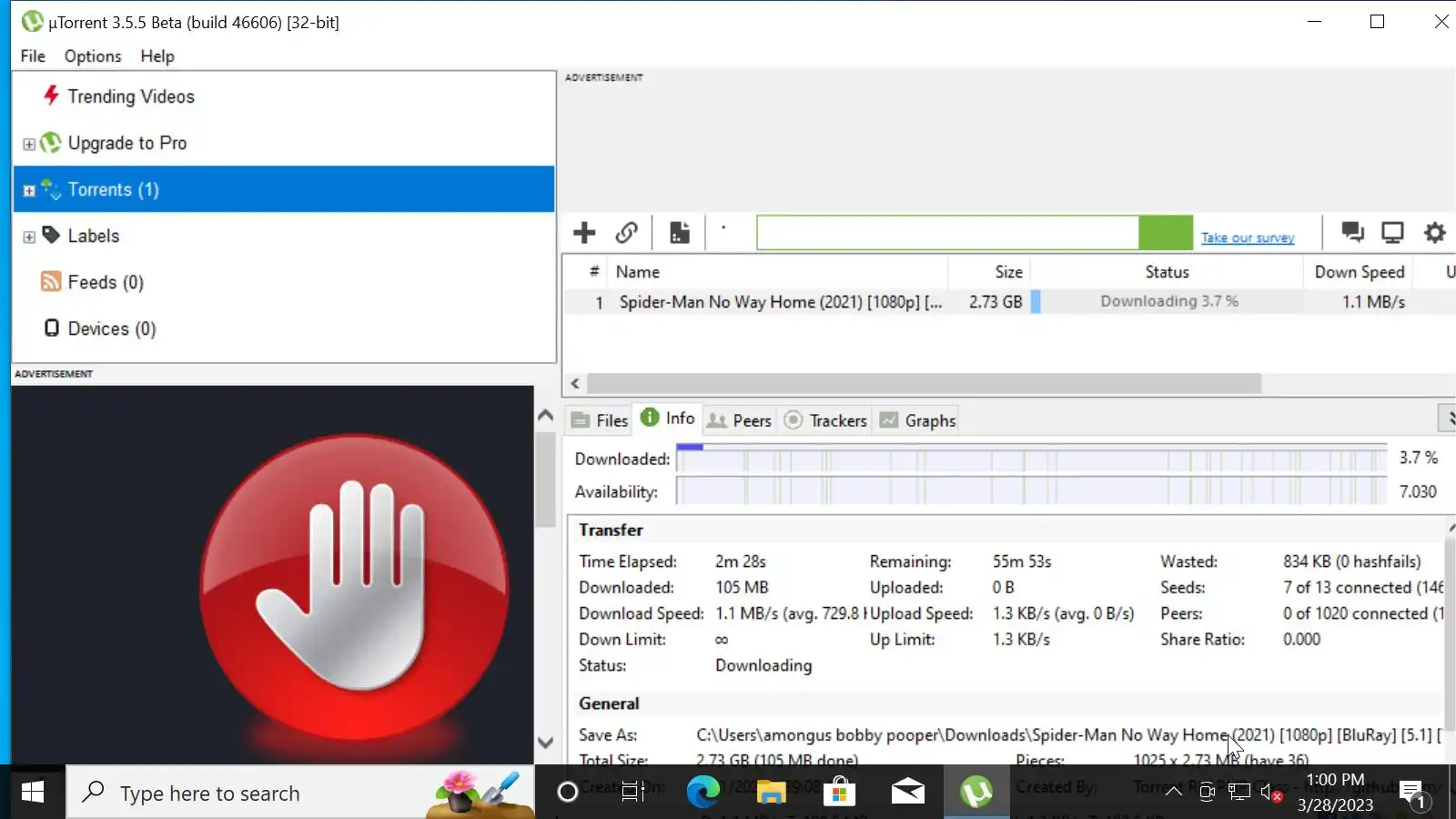Click the Upgrade to Pro µTorrent logo icon
This screenshot has width=1456, height=819.
click(x=51, y=143)
